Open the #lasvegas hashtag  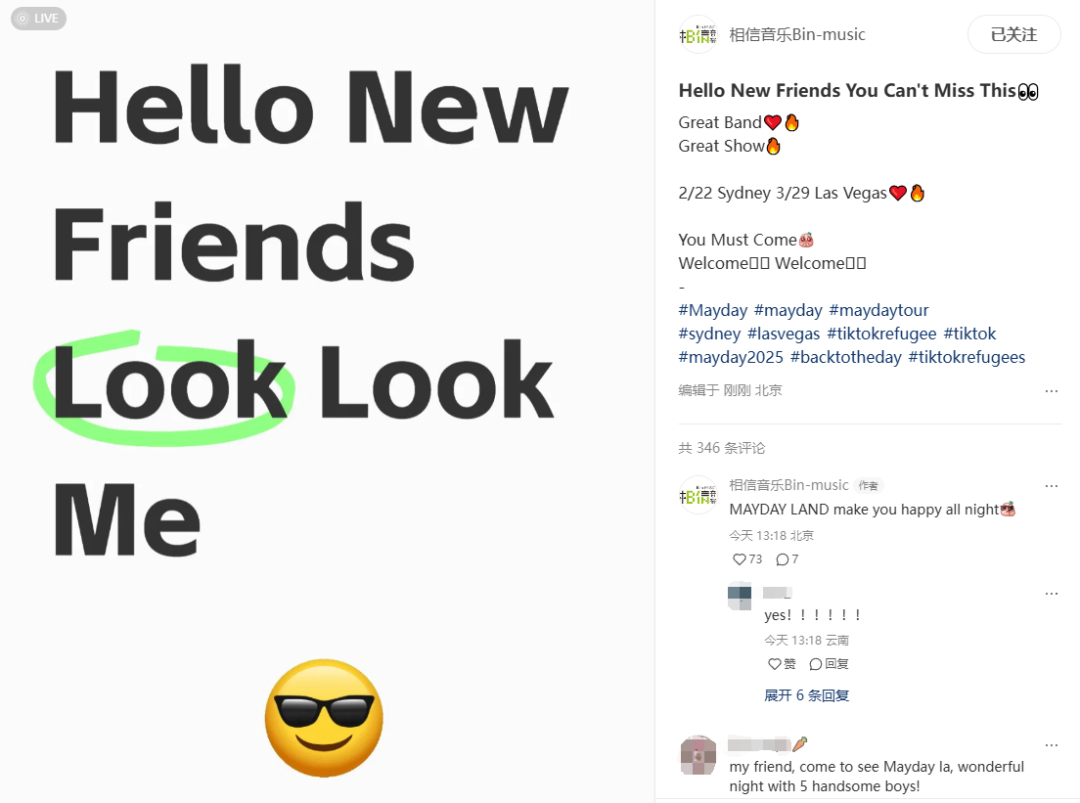tap(784, 333)
